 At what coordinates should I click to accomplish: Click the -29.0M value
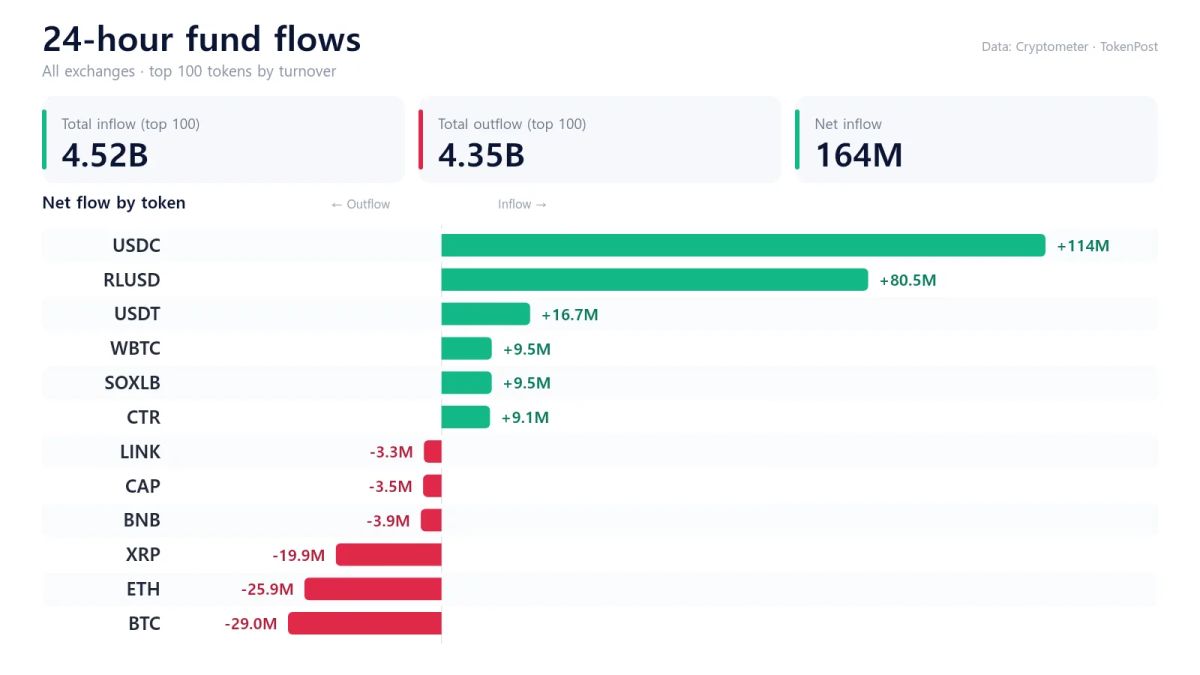pos(251,623)
